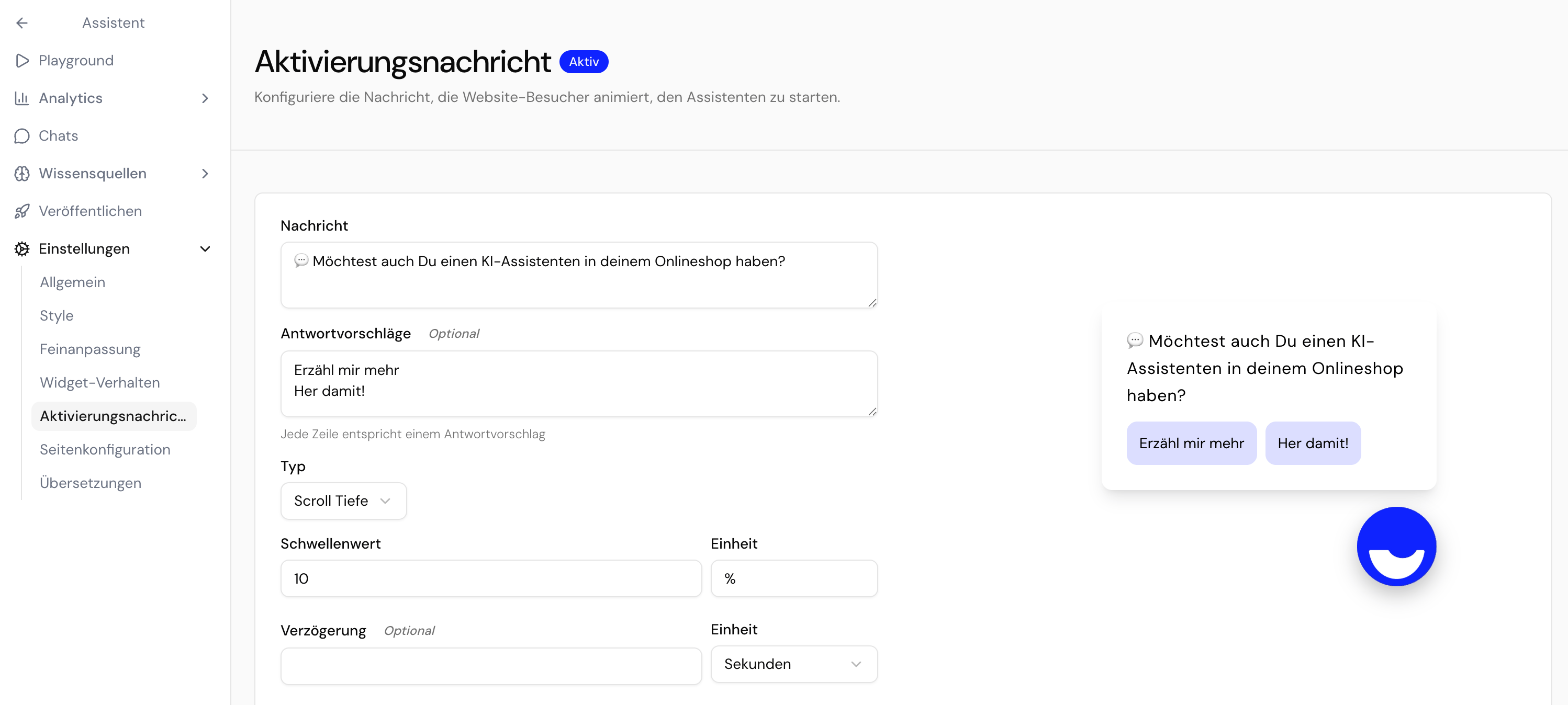Expand the Analytics submenu chevron
The height and width of the screenshot is (705, 1568).
205,98
